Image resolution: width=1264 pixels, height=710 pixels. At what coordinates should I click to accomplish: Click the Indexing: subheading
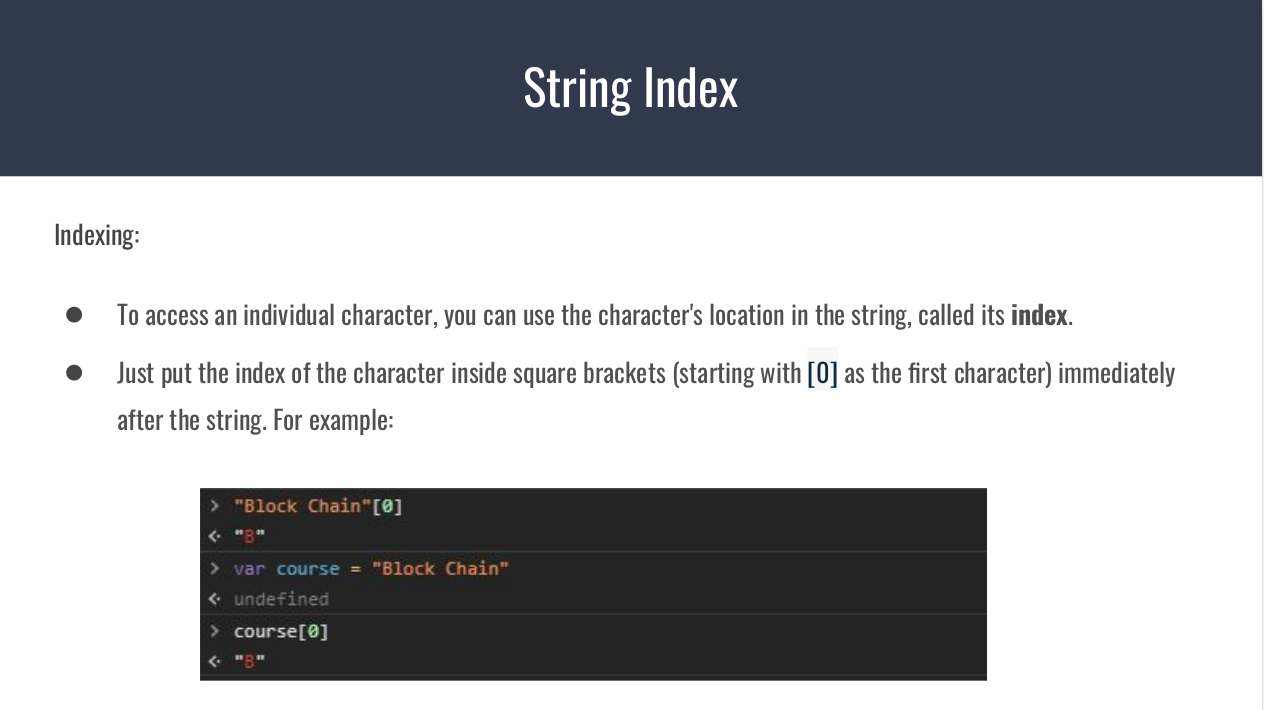pos(97,235)
